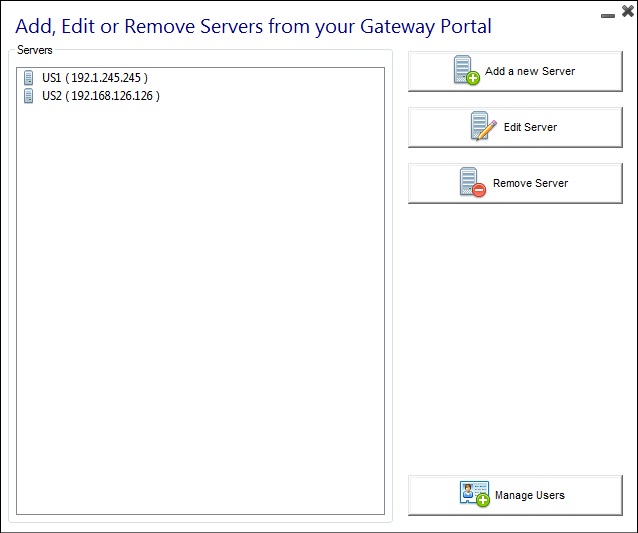The width and height of the screenshot is (638, 533).
Task: Select the US2 server entry
Action: pyautogui.click(x=100, y=96)
